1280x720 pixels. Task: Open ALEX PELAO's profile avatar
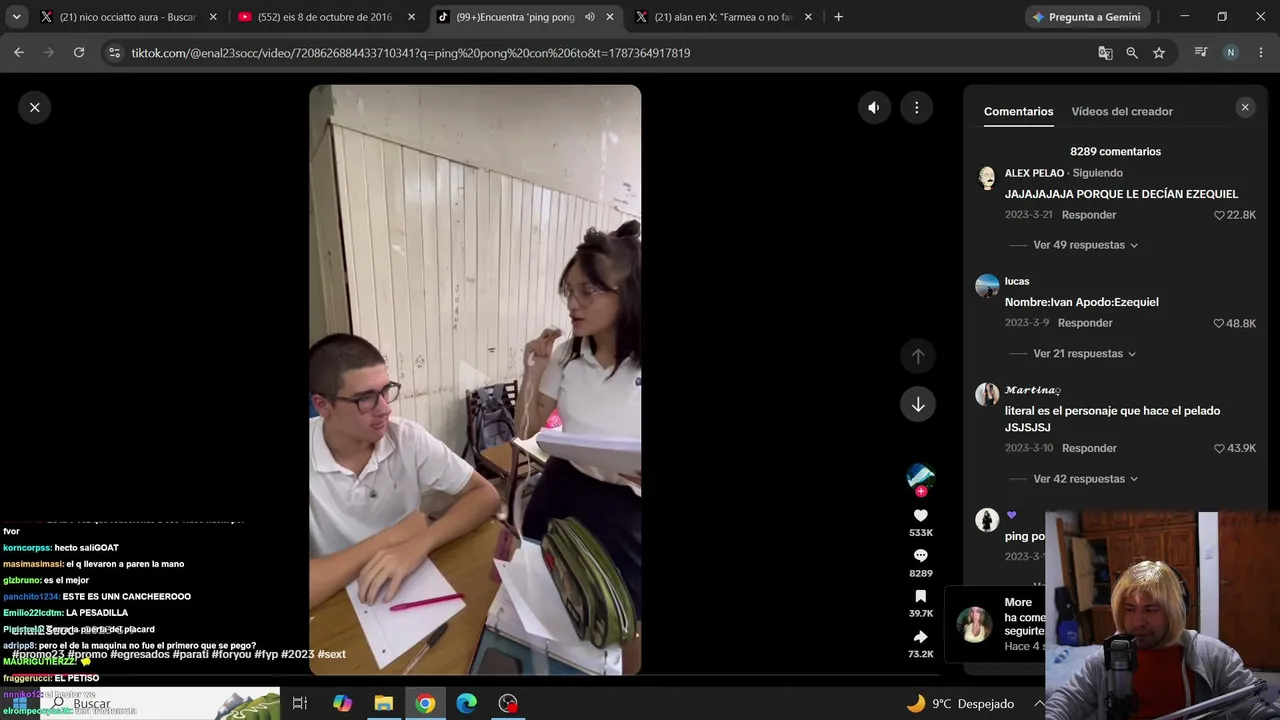pyautogui.click(x=987, y=178)
